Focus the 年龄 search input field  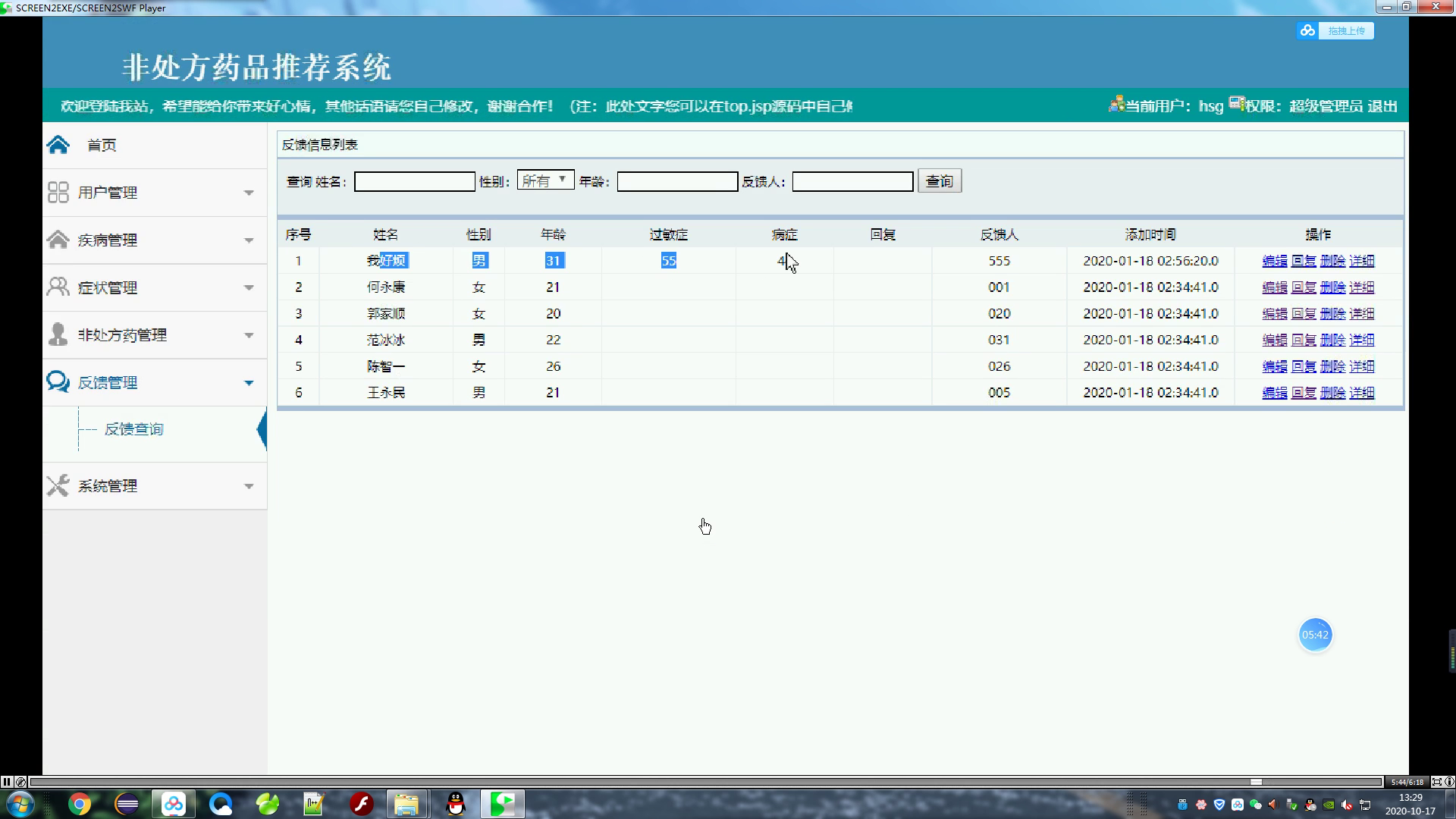click(x=677, y=182)
